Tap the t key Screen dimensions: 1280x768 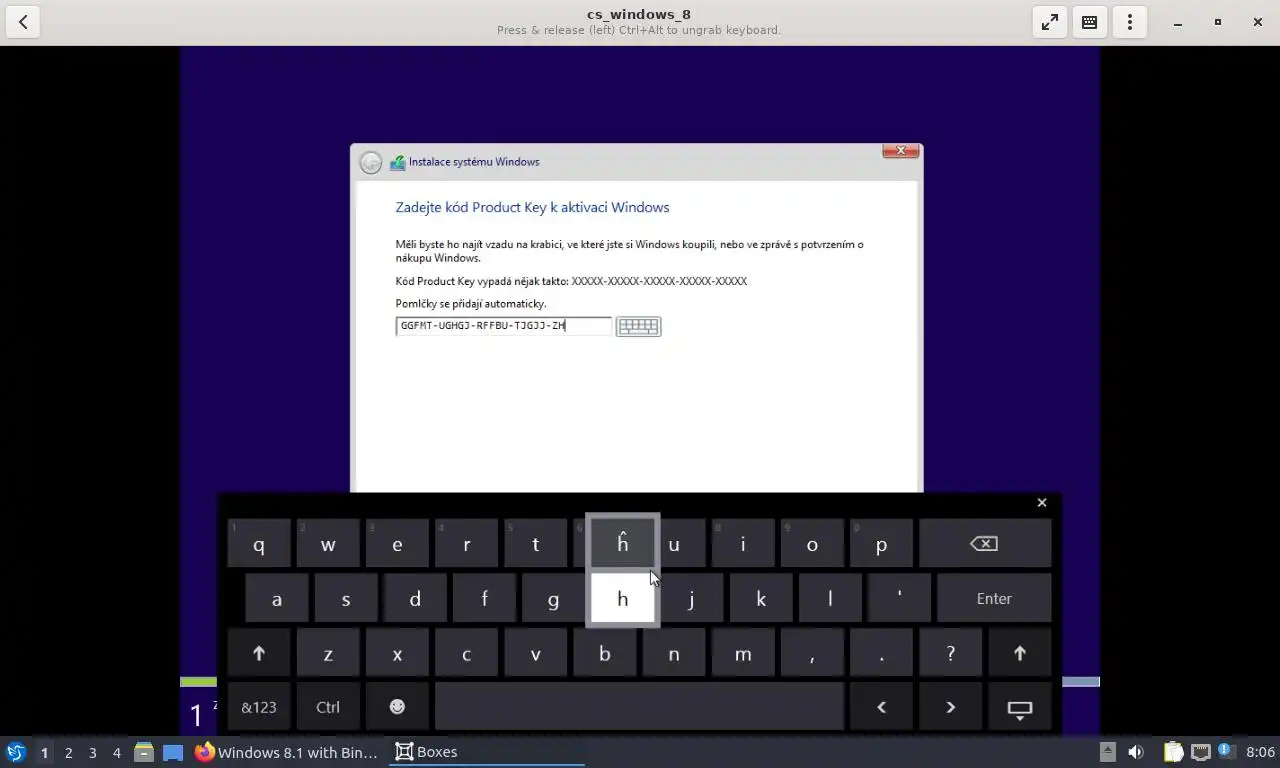point(535,544)
